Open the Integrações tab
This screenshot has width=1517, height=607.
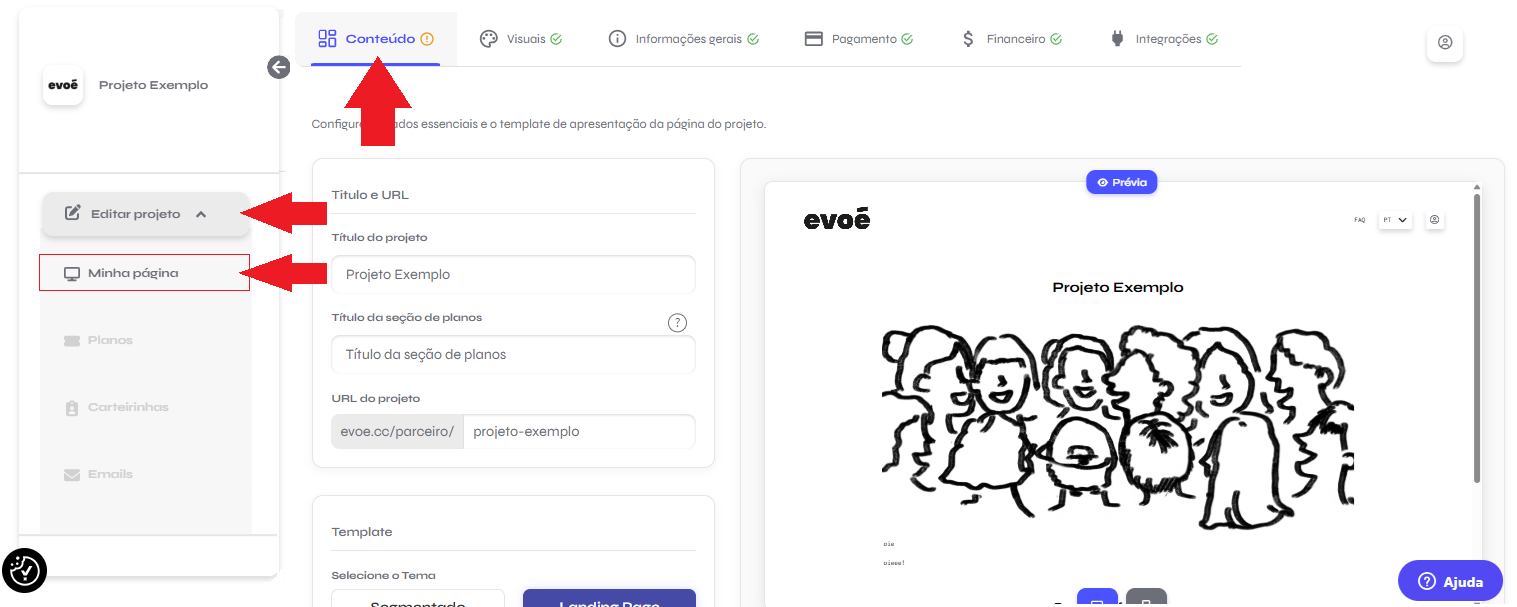click(x=1164, y=39)
